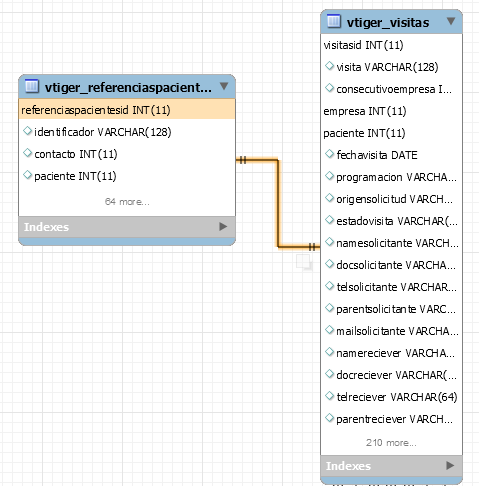Click the diamond icon next to estadovisita
The width and height of the screenshot is (479, 487).
[329, 220]
